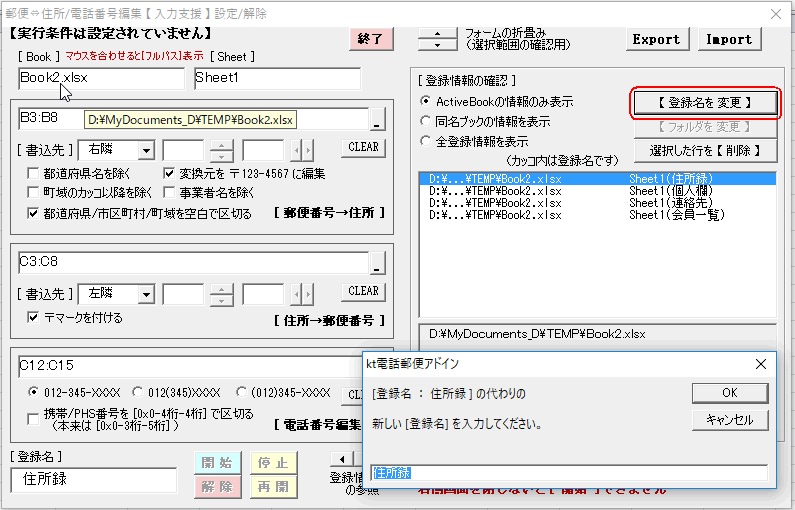Image resolution: width=795 pixels, height=510 pixels.
Task: Click right arrow spinner in 右隣 row
Action: tap(308, 151)
